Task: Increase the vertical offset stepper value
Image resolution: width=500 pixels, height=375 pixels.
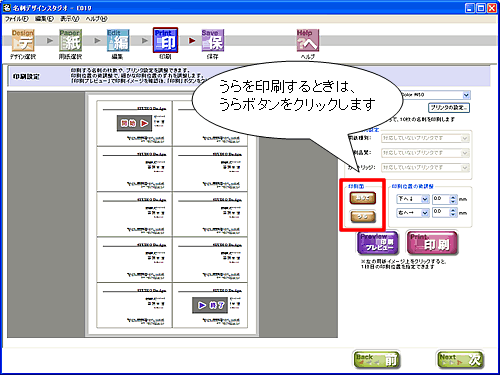Action: point(453,197)
